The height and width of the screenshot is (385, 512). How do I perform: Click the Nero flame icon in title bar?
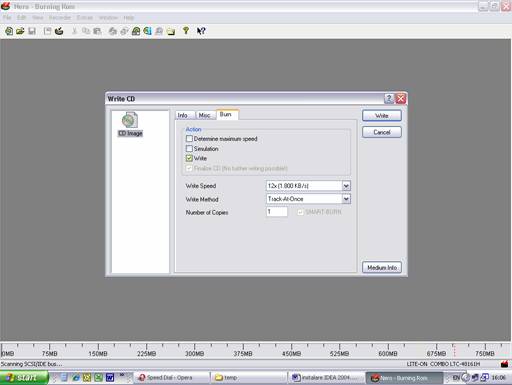click(x=6, y=6)
